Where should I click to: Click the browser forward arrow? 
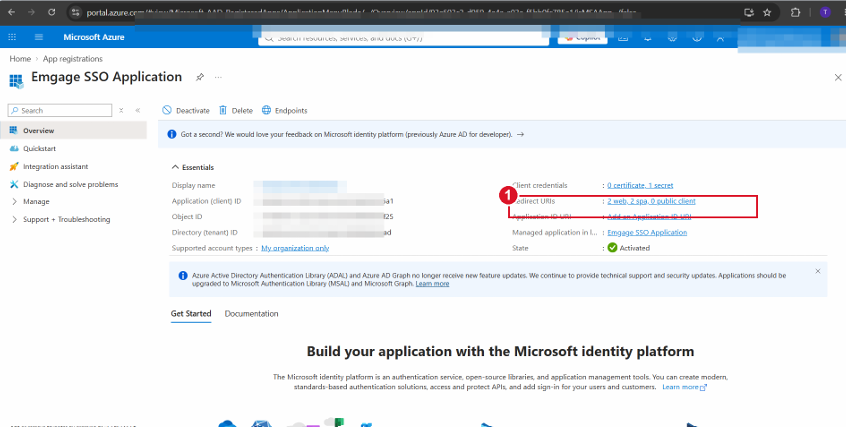(31, 12)
